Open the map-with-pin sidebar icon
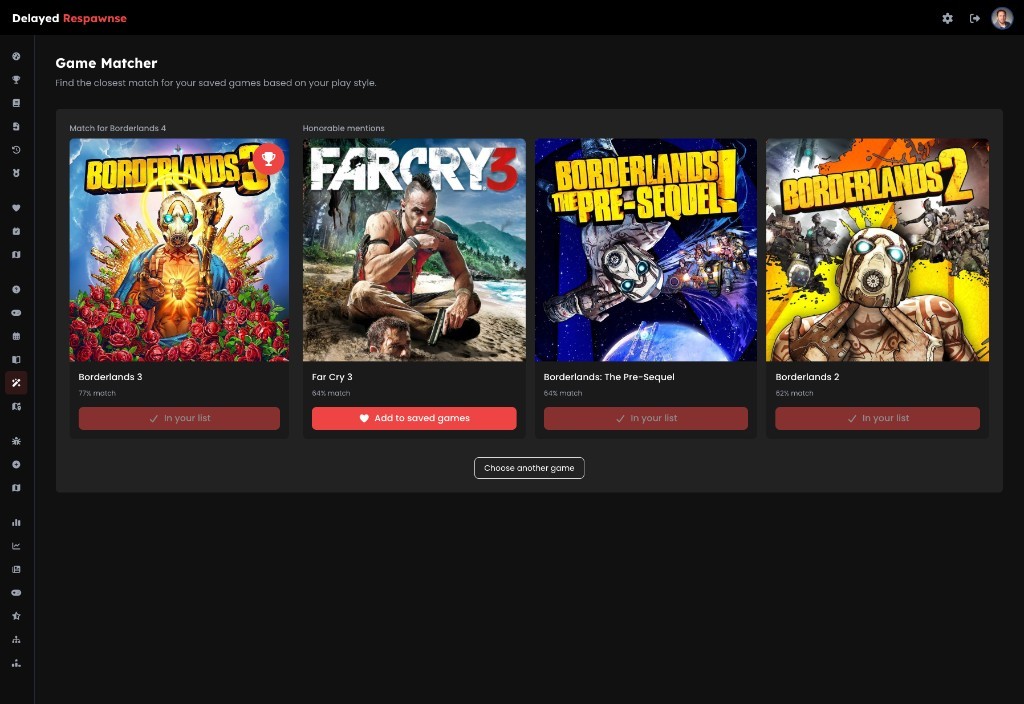The width and height of the screenshot is (1024, 704). coord(16,406)
